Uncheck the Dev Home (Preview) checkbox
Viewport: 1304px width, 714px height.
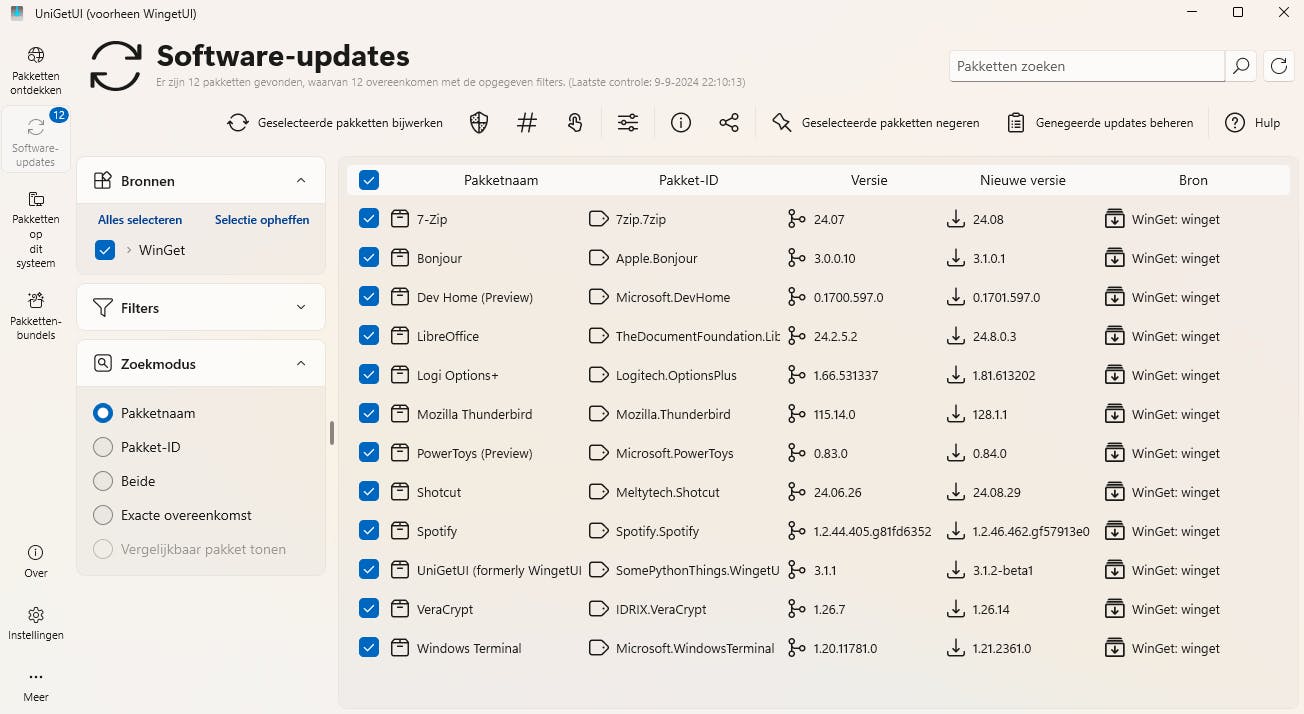369,297
